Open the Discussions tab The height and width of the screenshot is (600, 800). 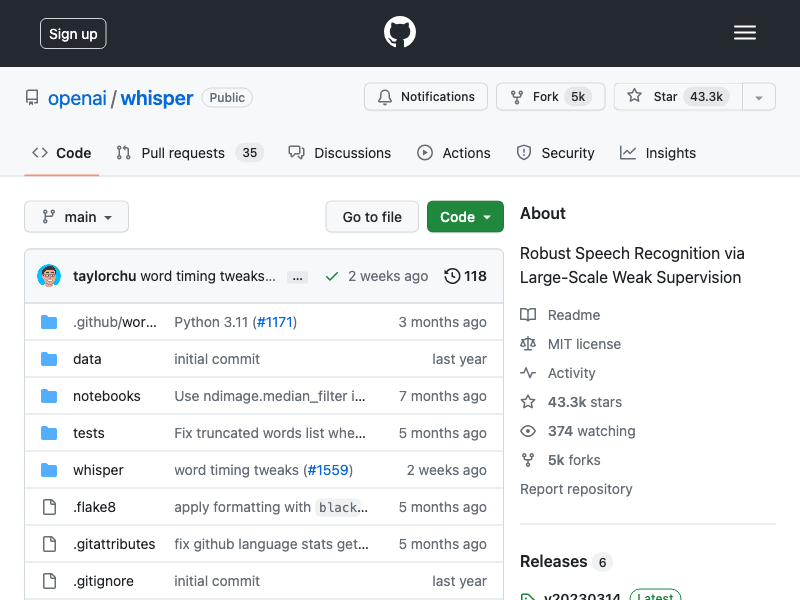coord(339,153)
